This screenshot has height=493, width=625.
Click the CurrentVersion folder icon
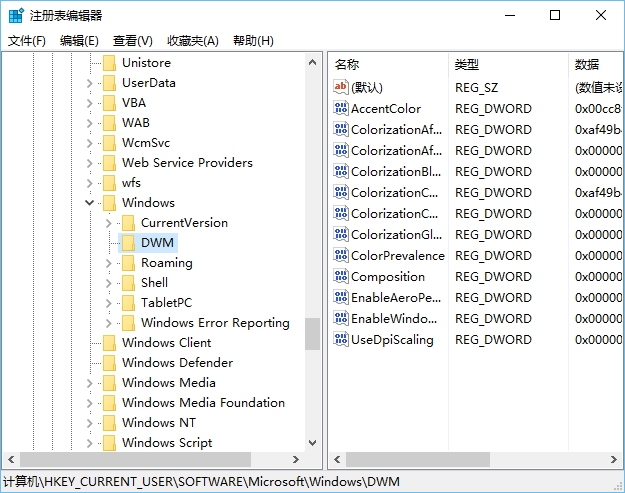128,223
